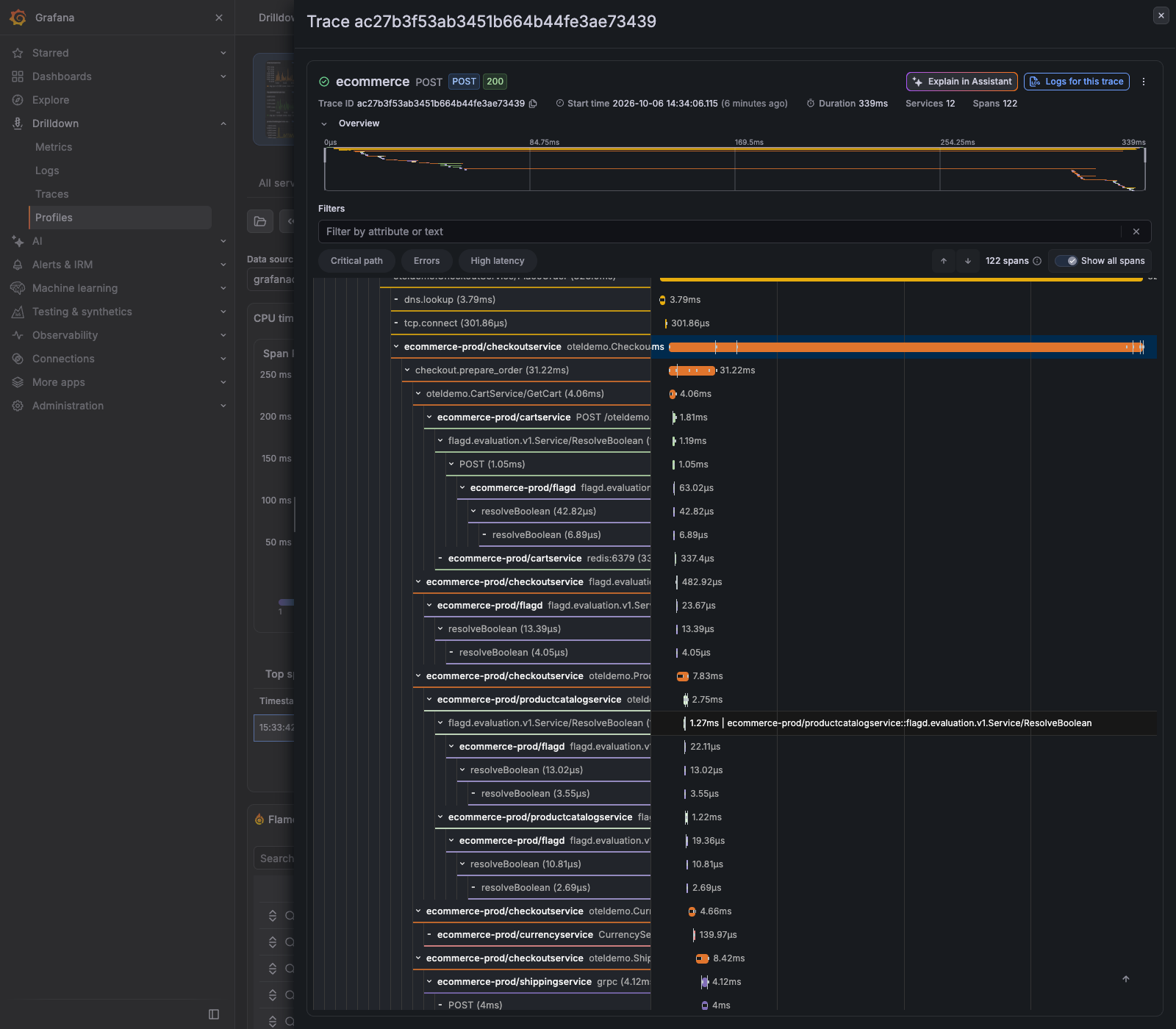This screenshot has height=1029, width=1176.
Task: Select Profiles under Drilldown
Action: (121, 218)
